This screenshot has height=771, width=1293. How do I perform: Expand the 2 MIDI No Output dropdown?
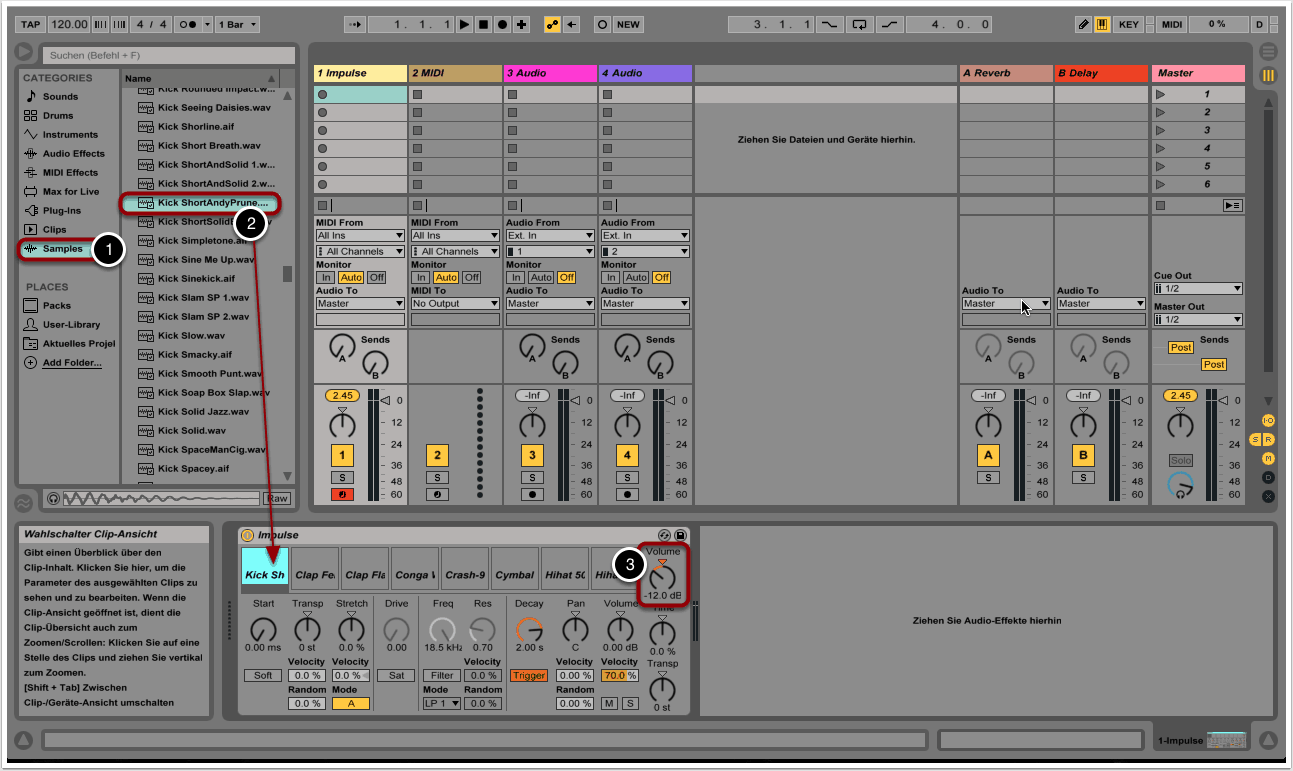pyautogui.click(x=454, y=304)
